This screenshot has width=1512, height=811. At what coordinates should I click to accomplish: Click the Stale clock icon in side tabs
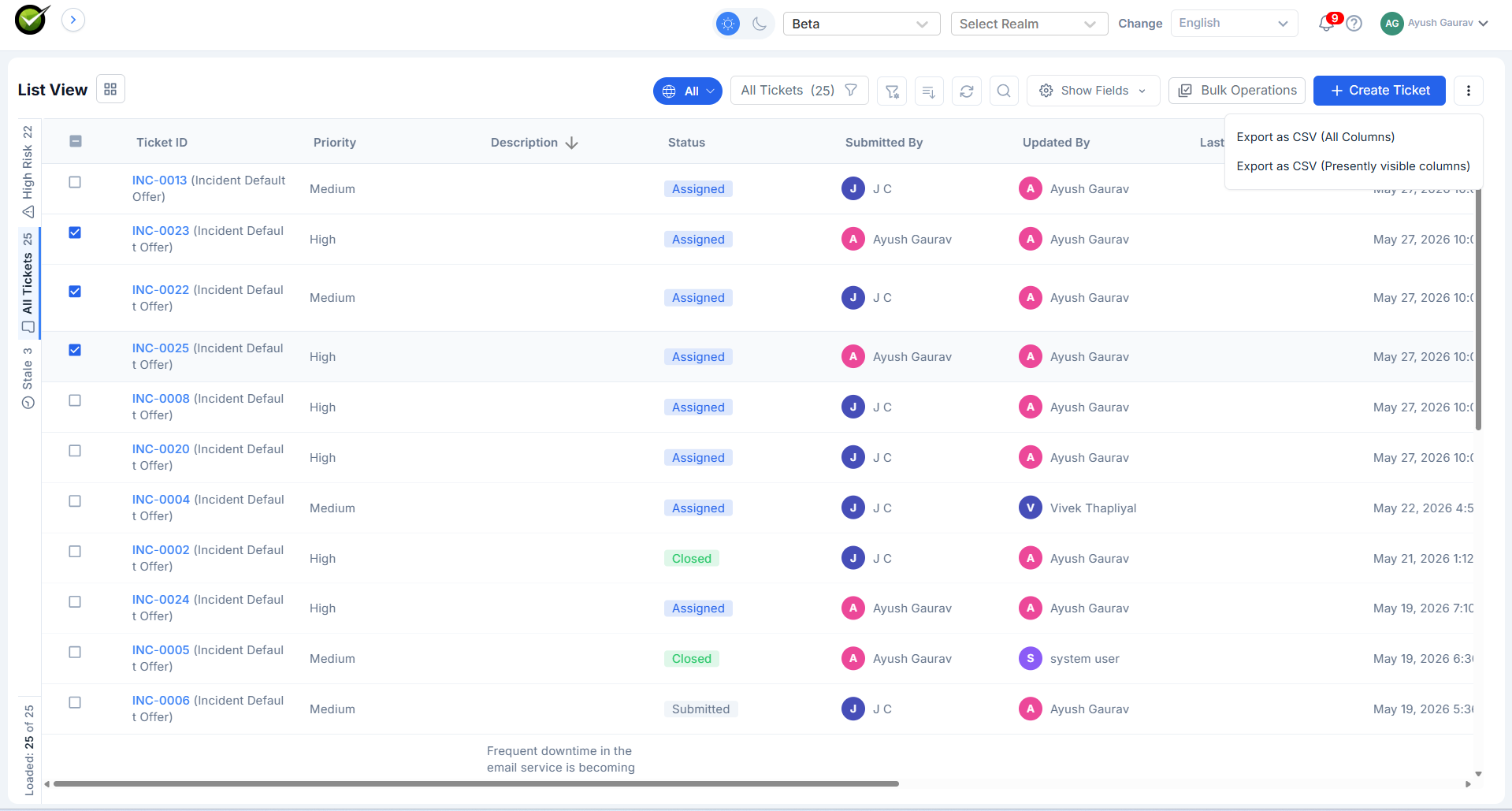(x=28, y=403)
